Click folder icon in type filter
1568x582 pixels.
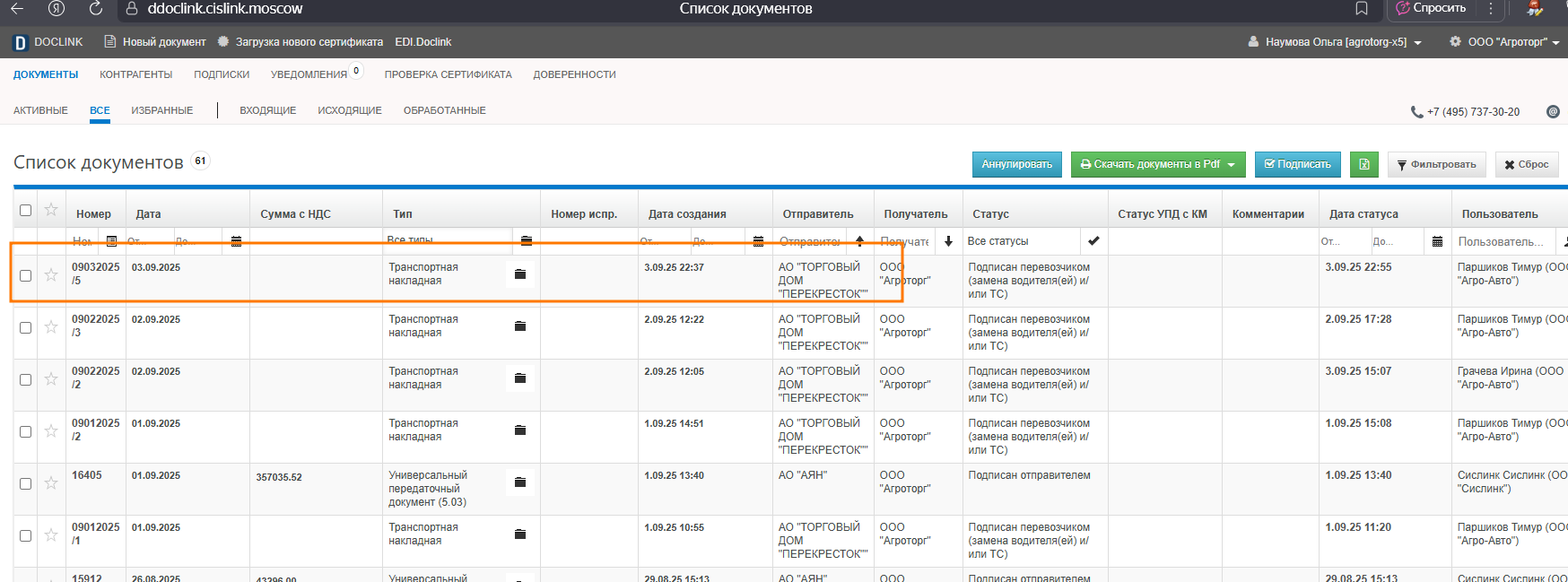[527, 241]
